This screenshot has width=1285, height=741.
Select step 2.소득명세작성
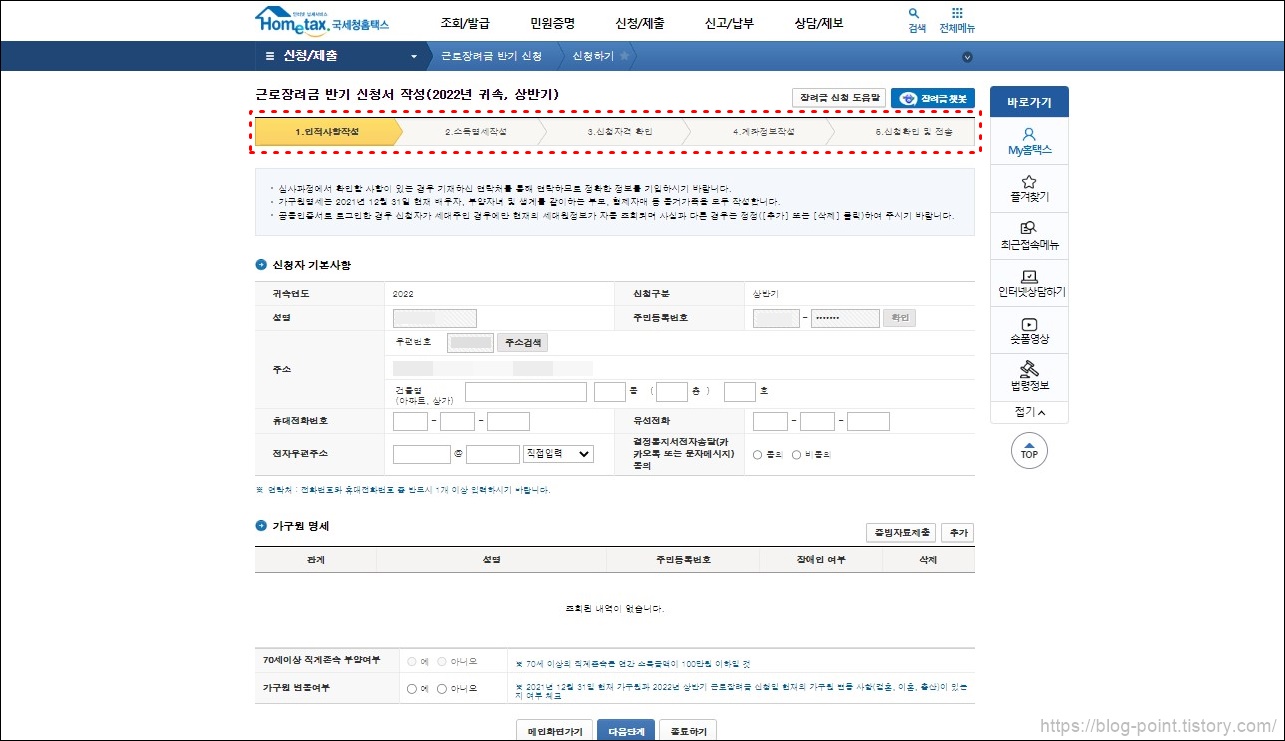(476, 132)
